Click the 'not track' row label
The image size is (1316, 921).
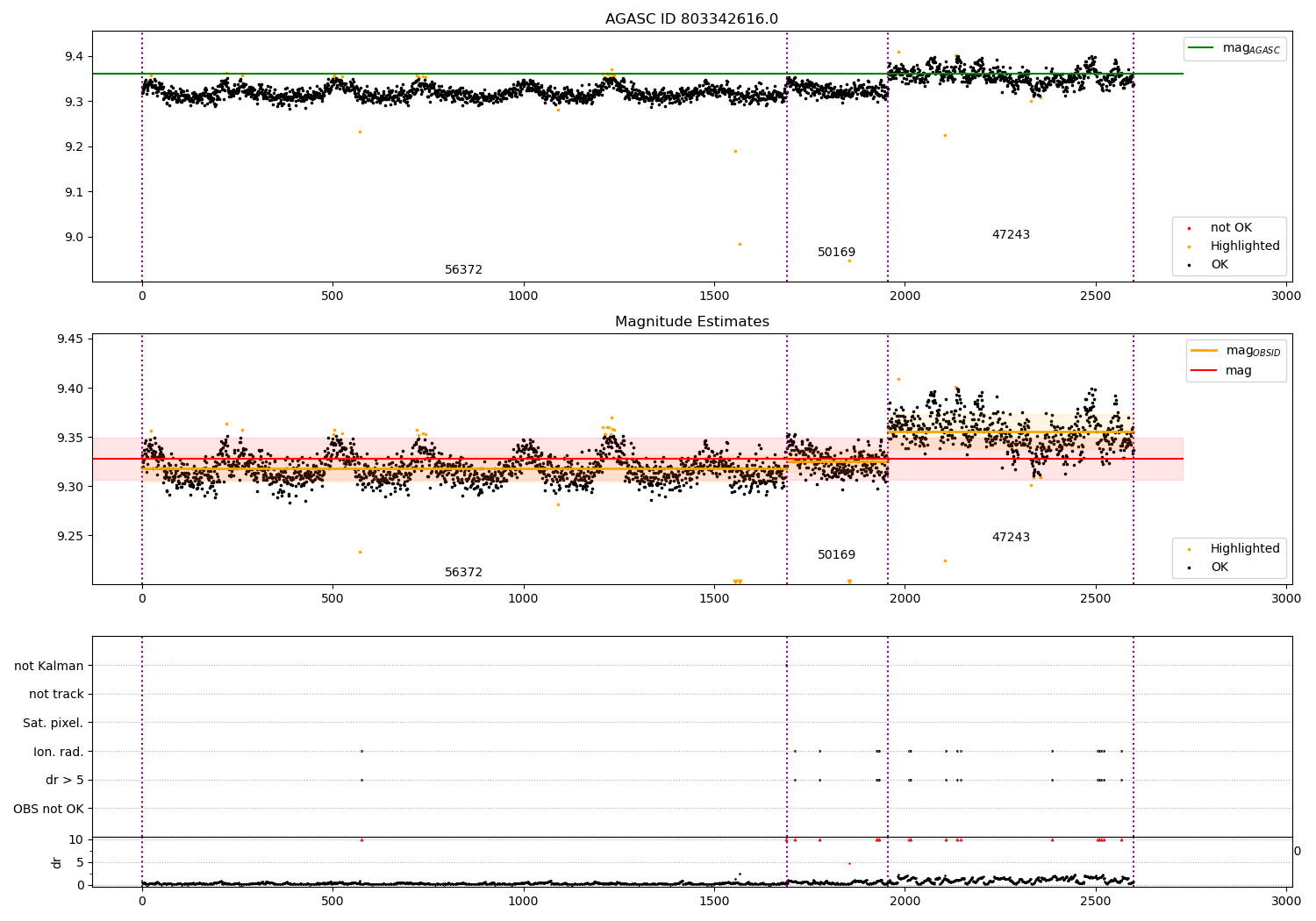56,695
